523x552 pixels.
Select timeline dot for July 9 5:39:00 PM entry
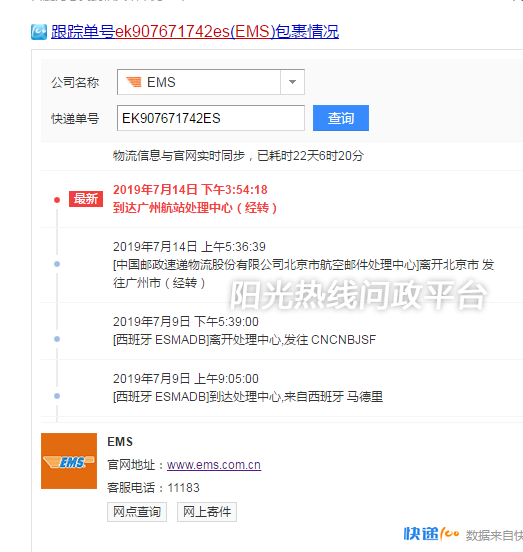pos(57,339)
